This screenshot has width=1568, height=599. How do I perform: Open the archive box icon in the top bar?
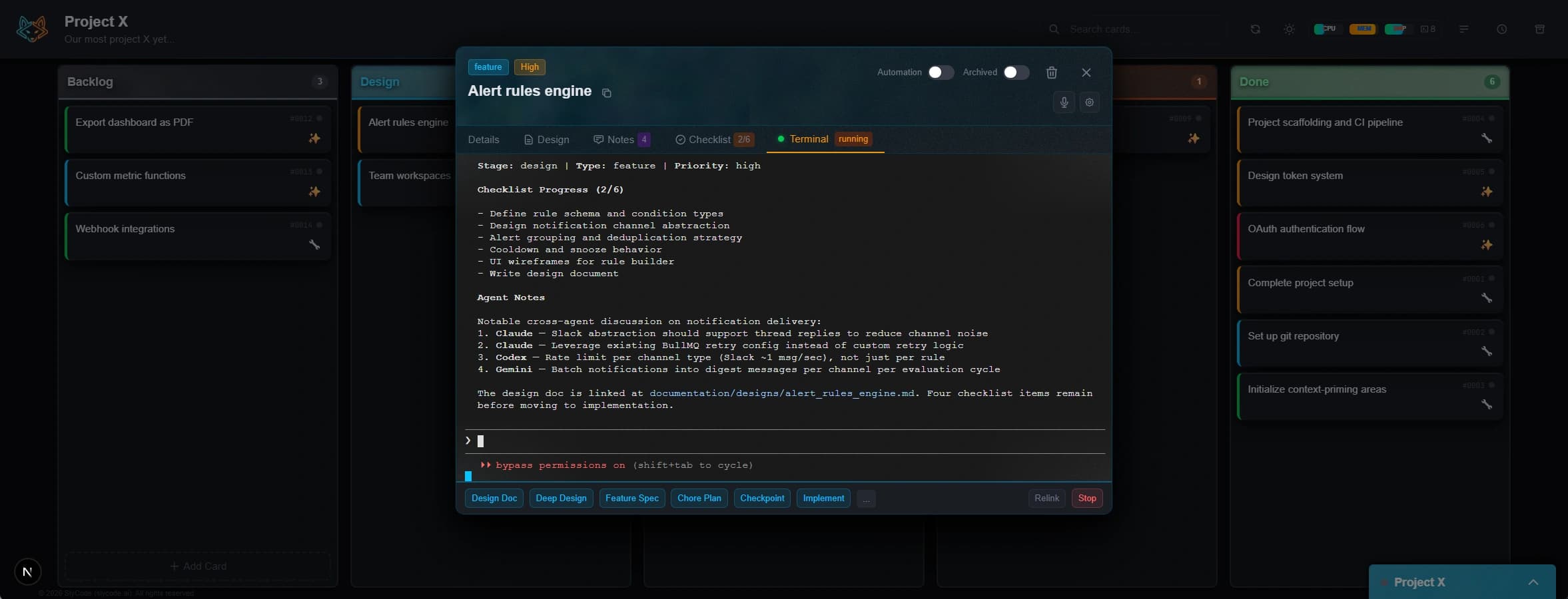(x=1539, y=29)
